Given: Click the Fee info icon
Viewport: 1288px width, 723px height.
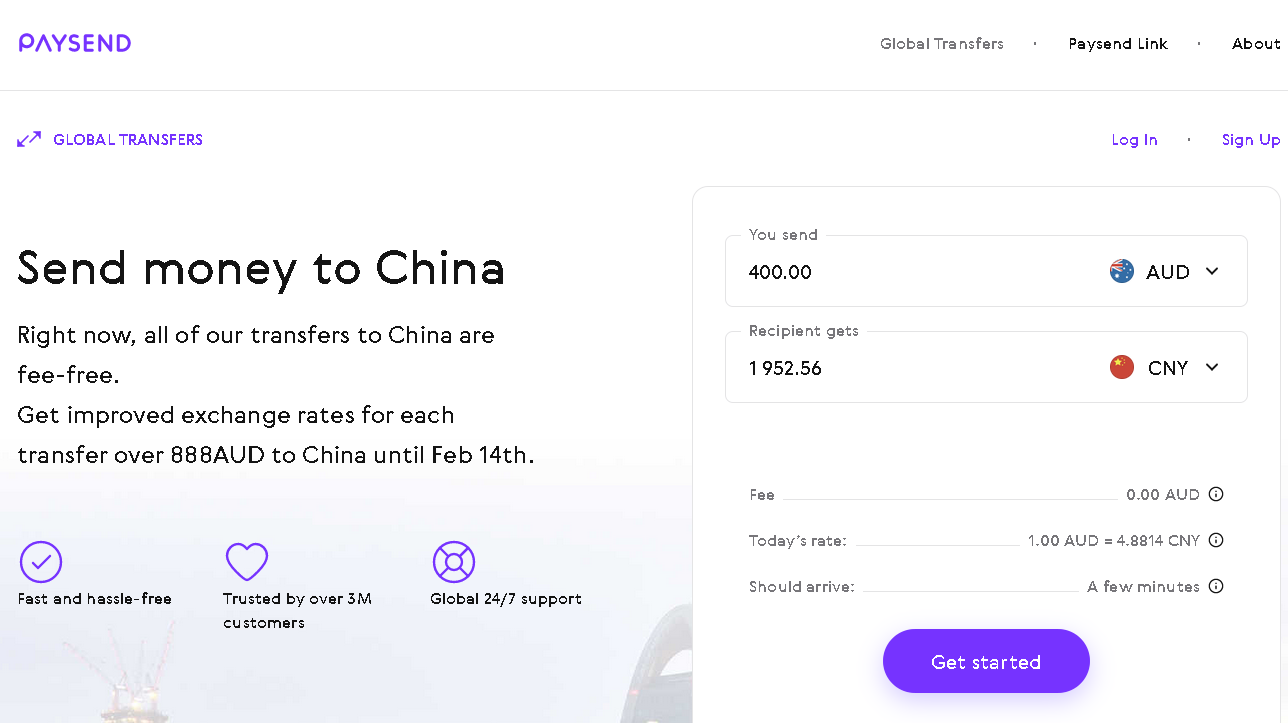Looking at the screenshot, I should 1216,494.
